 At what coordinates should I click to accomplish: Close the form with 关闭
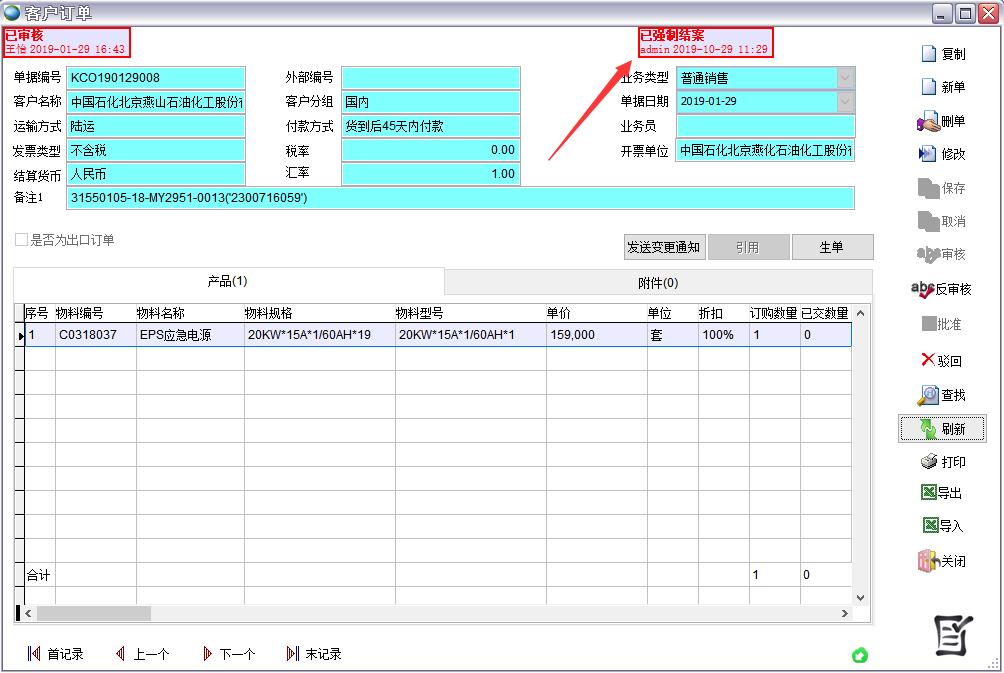coord(928,561)
